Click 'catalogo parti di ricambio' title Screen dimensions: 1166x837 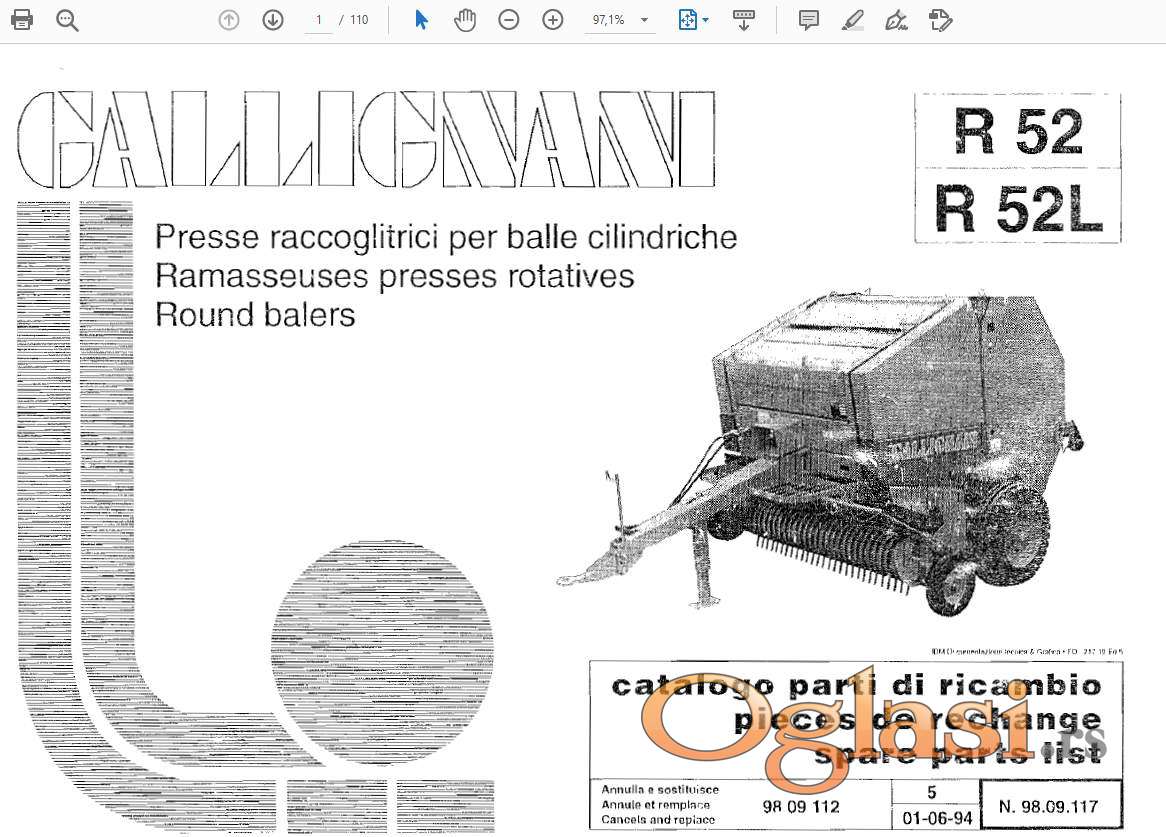point(856,685)
